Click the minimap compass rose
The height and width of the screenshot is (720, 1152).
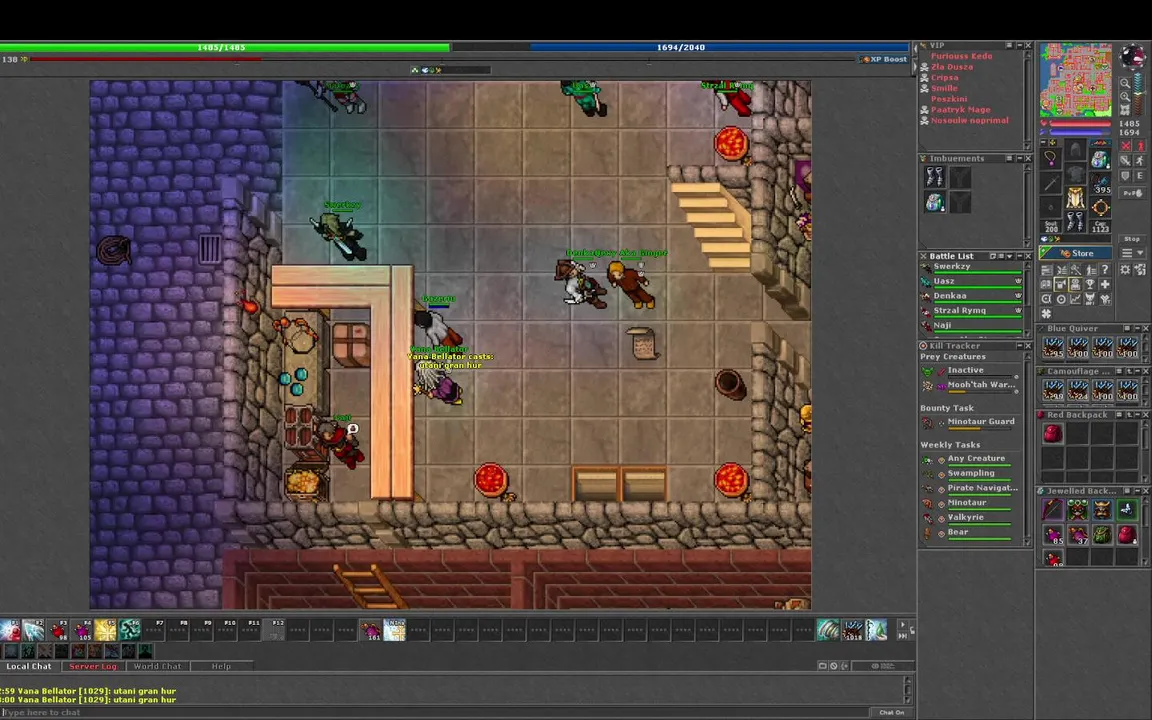pyautogui.click(x=1133, y=55)
